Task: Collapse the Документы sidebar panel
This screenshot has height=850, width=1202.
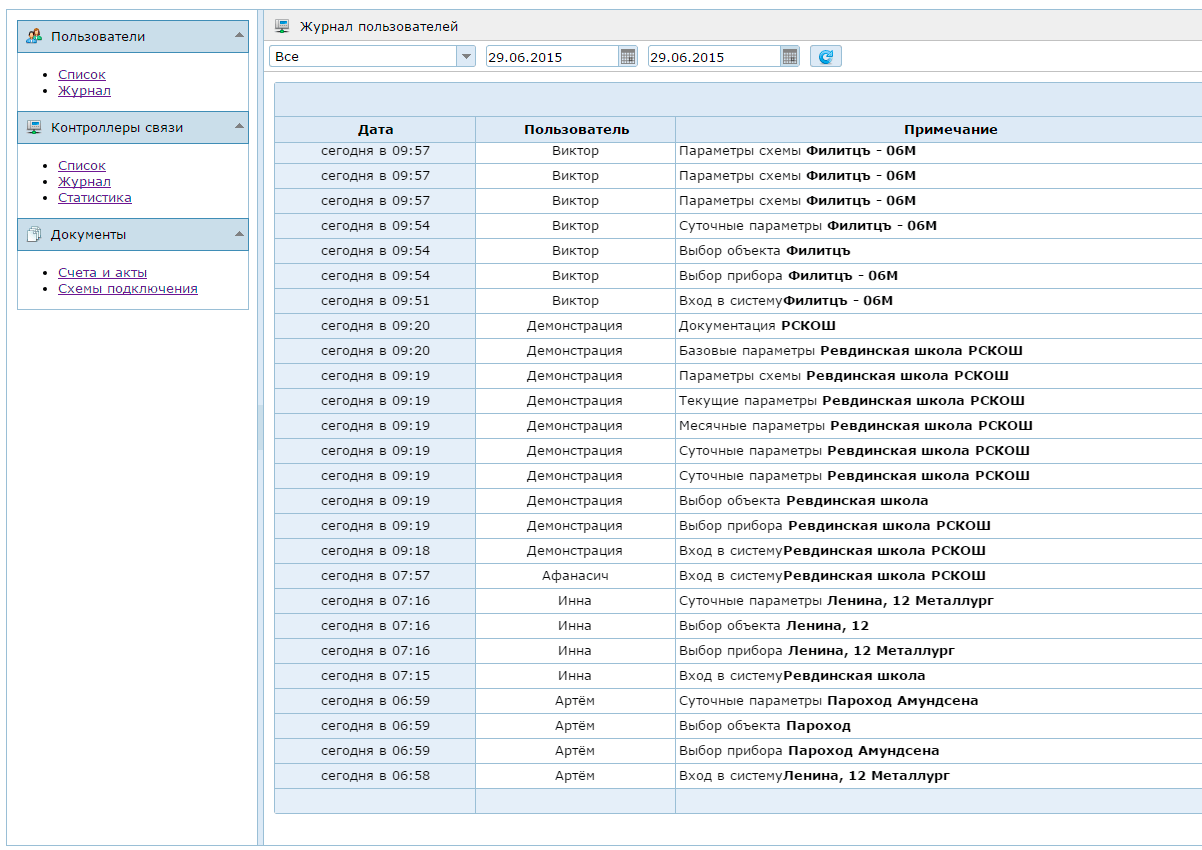Action: [x=239, y=234]
